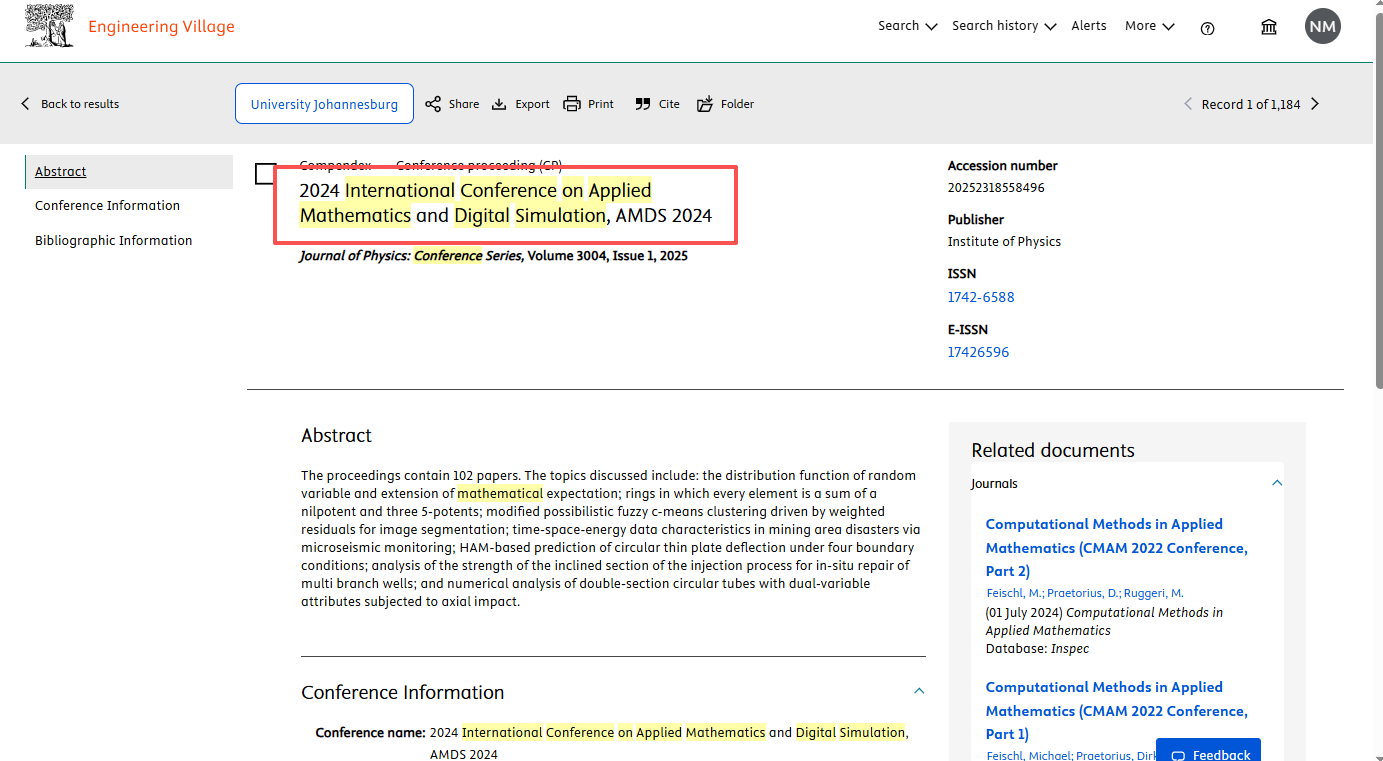The width and height of the screenshot is (1383, 761).
Task: Go to next record arrow
Action: point(1315,104)
